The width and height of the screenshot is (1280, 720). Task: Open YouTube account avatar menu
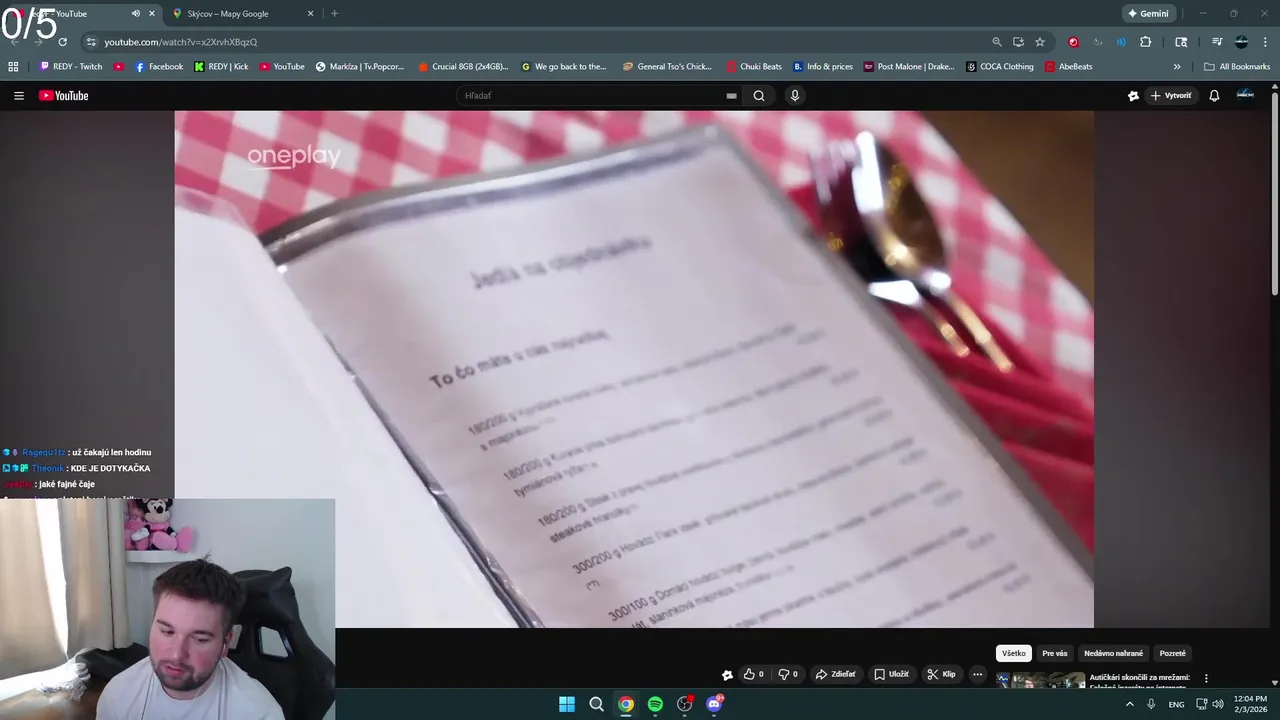point(1245,95)
